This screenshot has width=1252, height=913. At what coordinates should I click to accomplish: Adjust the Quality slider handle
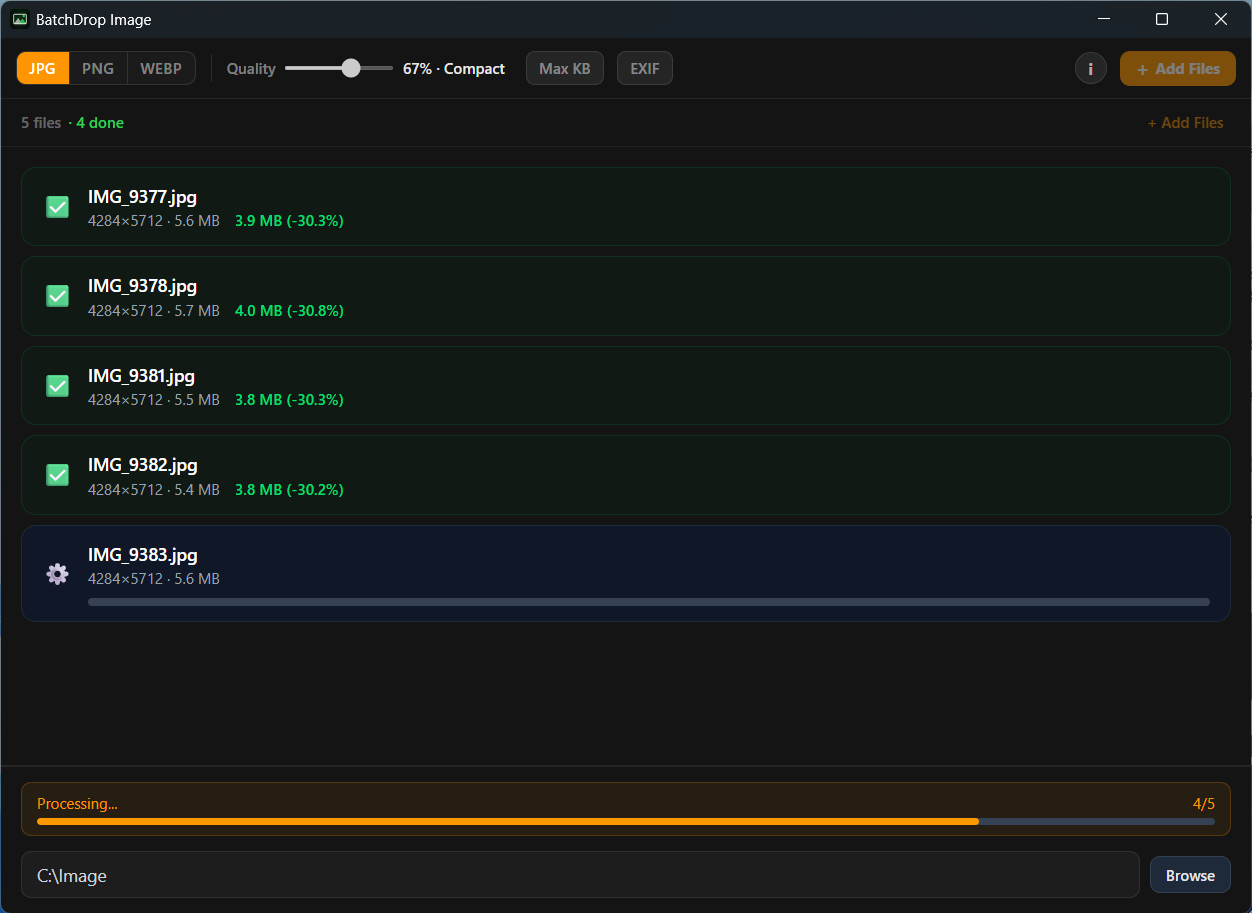click(350, 68)
